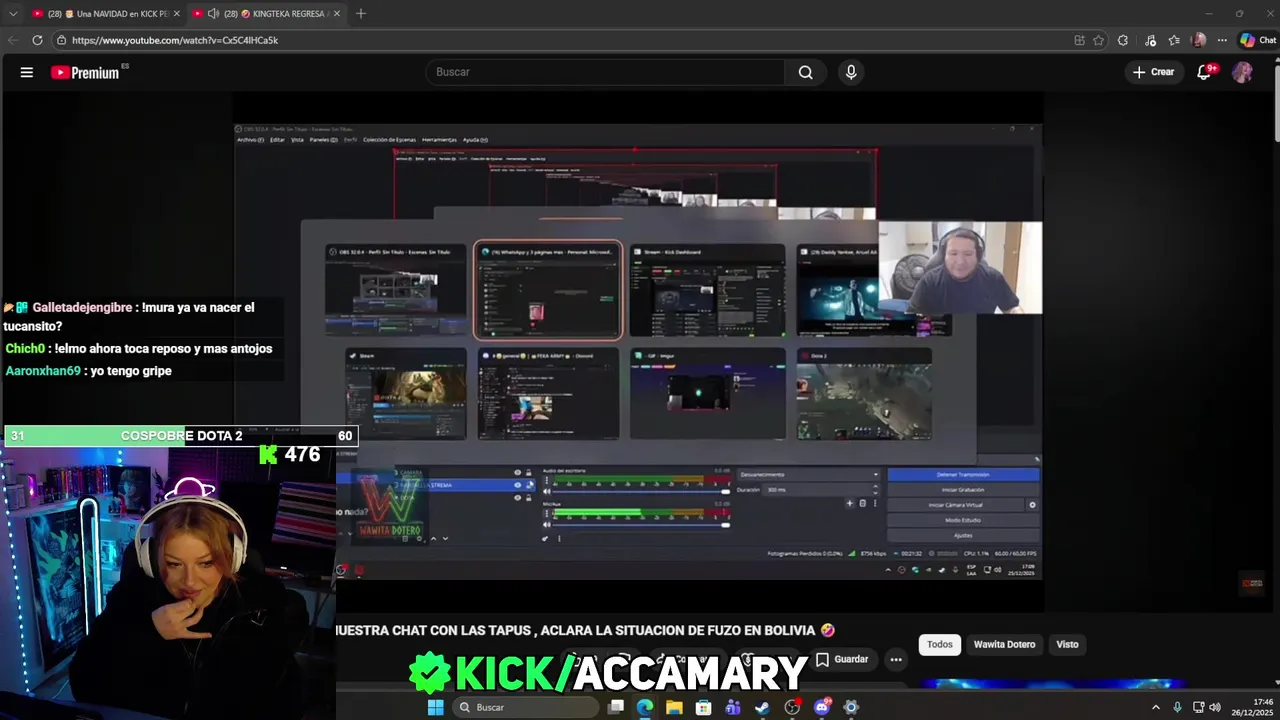The height and width of the screenshot is (720, 1280).
Task: Open Microsoft Store from the taskbar
Action: click(x=703, y=707)
